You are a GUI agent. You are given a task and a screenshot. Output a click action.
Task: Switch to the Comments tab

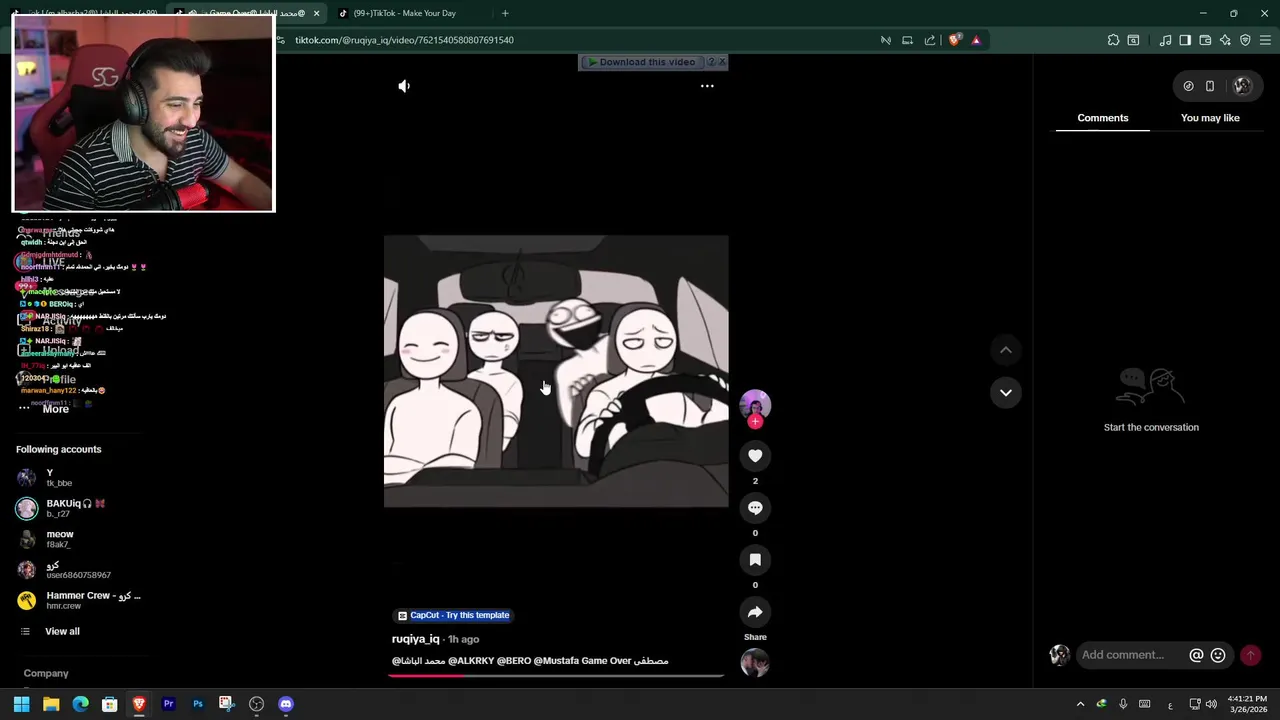(x=1103, y=118)
